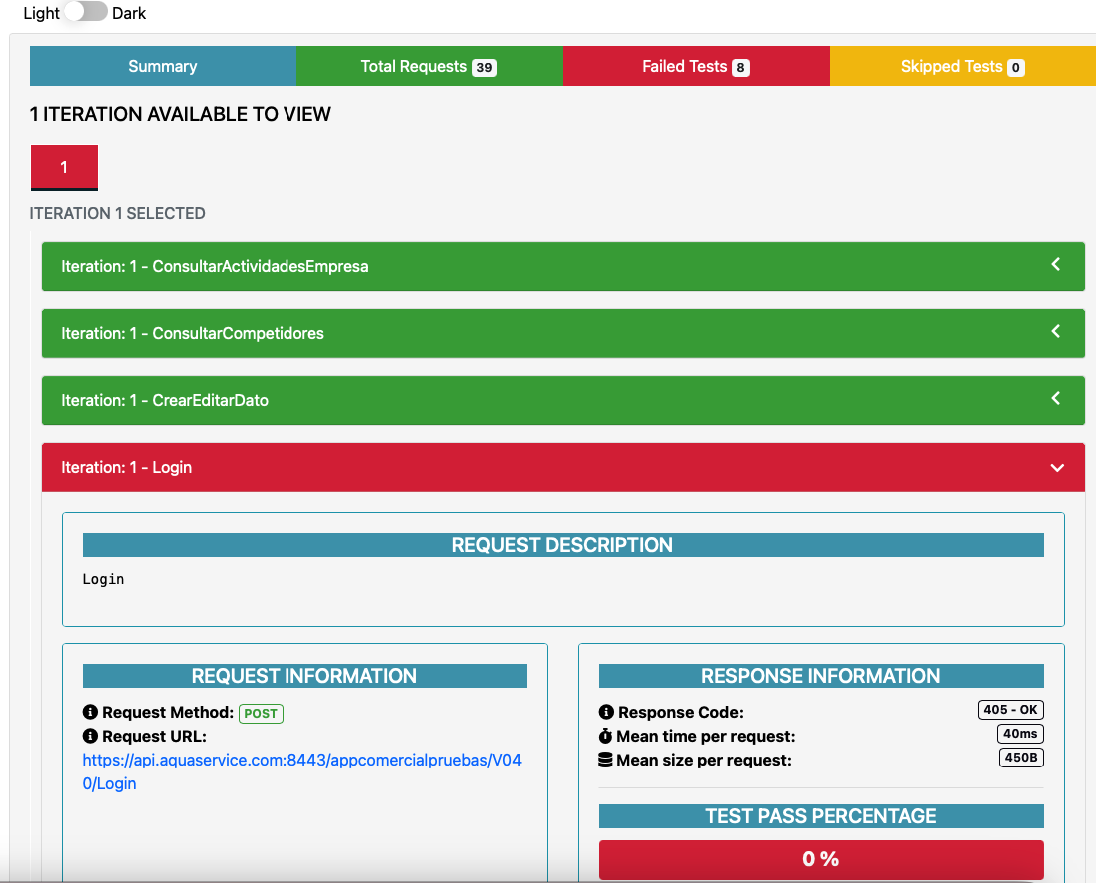Click the stopwatch icon for mean time
Image resolution: width=1096 pixels, height=883 pixels.
coord(606,737)
